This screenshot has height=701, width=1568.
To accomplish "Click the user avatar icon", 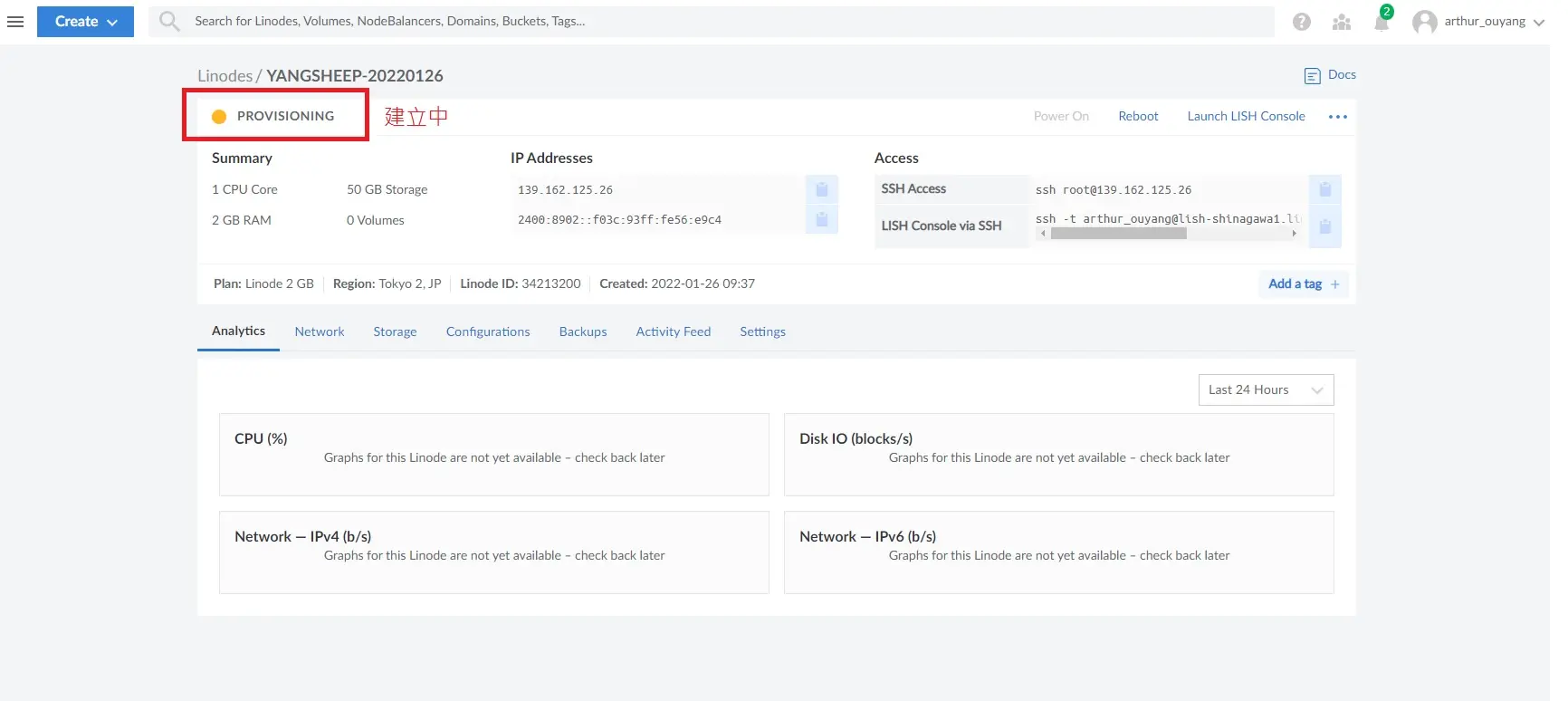I will click(x=1425, y=22).
